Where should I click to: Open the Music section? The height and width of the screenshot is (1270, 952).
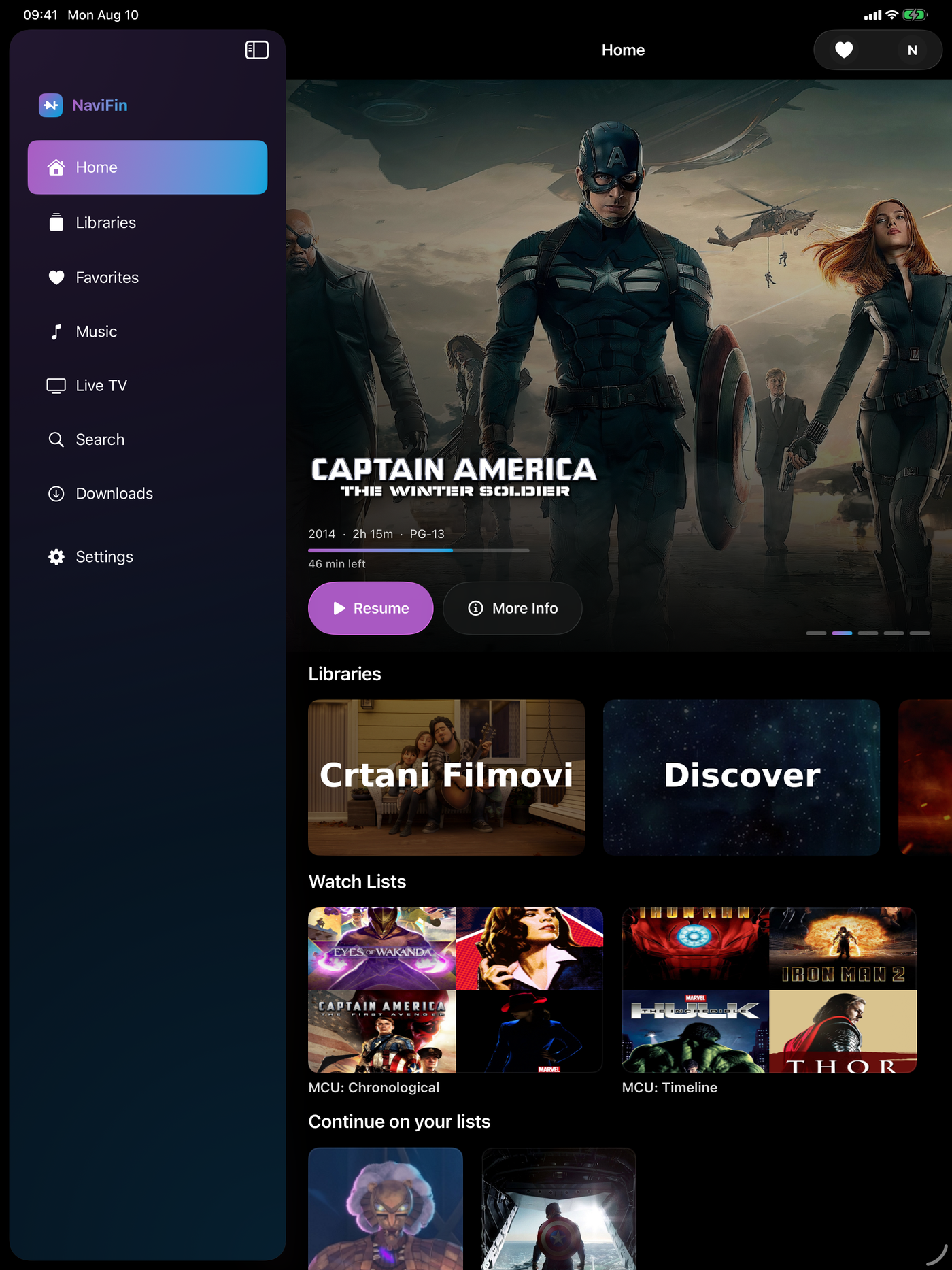(148, 331)
